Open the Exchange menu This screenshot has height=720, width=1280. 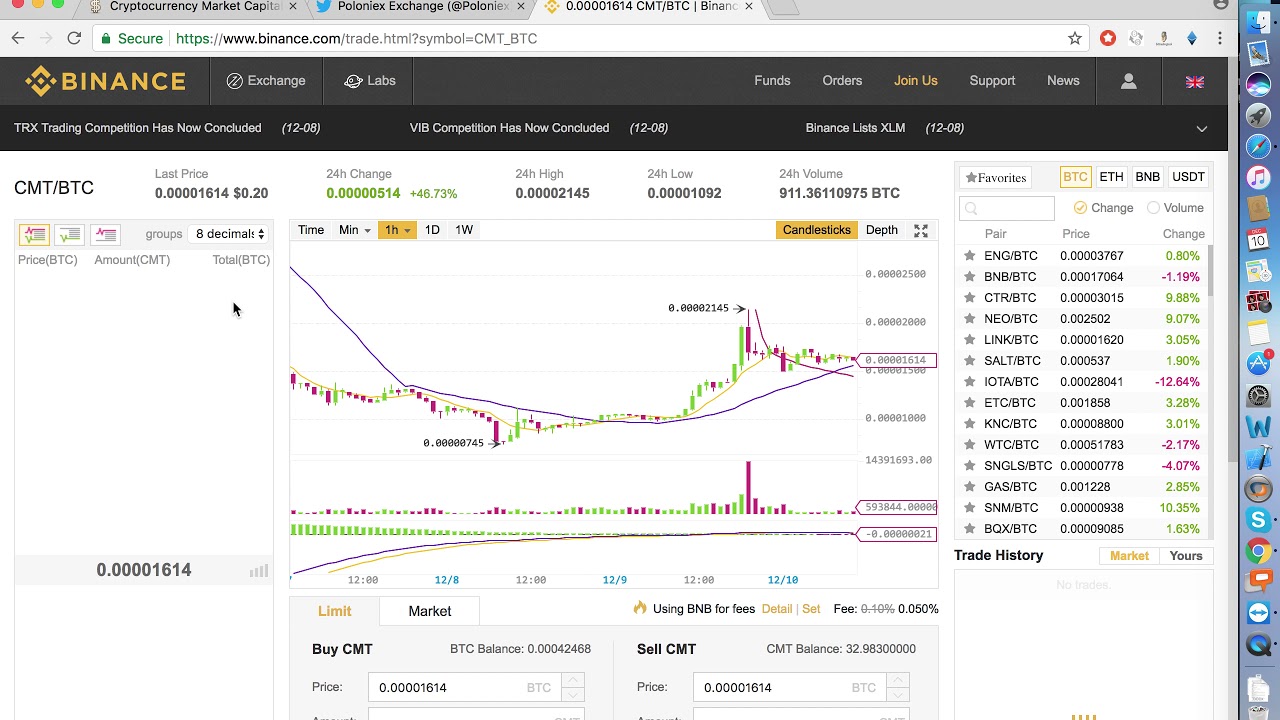point(266,81)
